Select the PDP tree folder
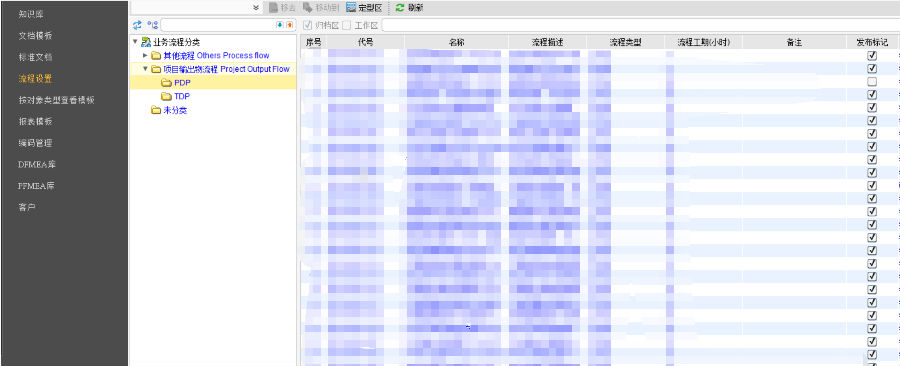Screen dimensions: 900x366 (176, 83)
